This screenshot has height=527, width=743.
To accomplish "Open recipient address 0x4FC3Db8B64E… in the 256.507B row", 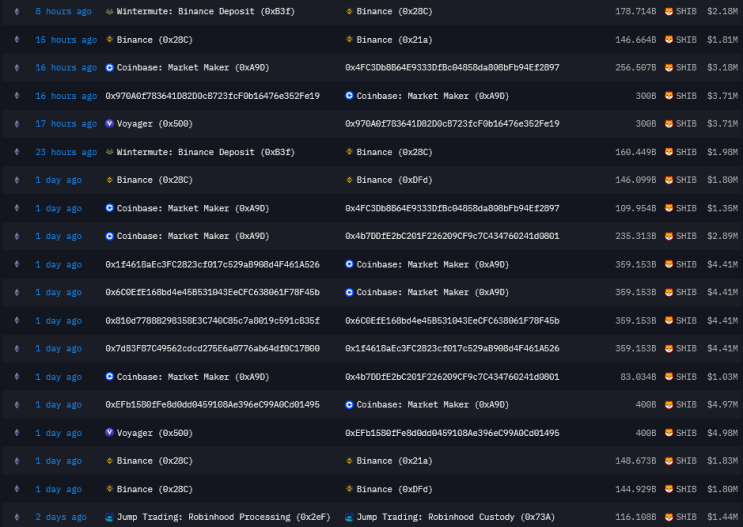I will click(x=452, y=68).
